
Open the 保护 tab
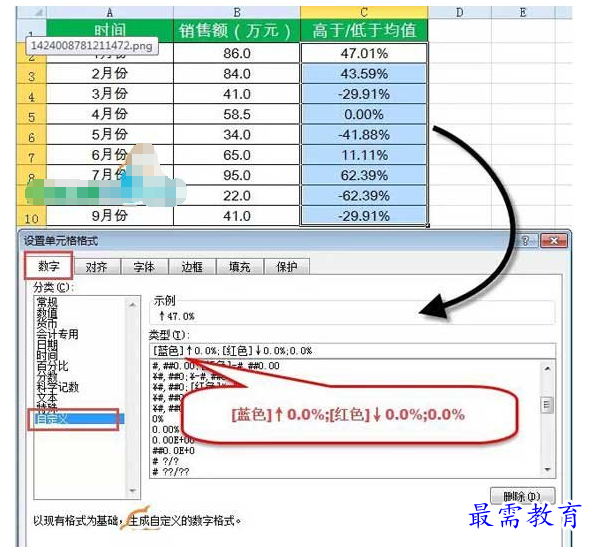point(287,267)
